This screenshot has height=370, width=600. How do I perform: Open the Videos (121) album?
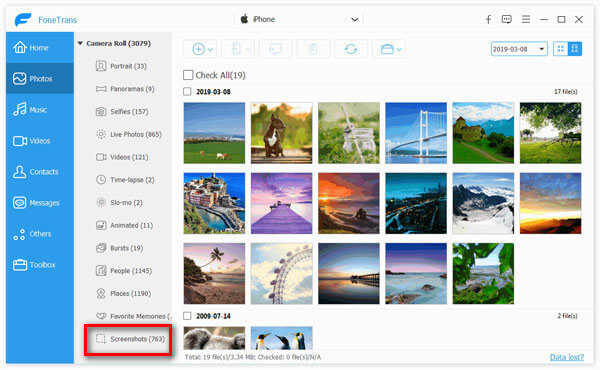pyautogui.click(x=122, y=157)
